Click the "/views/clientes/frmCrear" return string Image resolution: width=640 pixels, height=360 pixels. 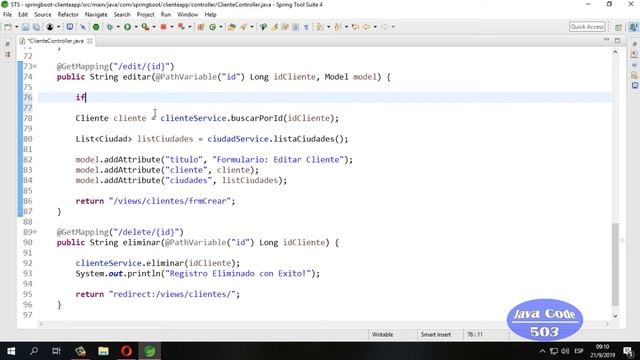coord(169,201)
